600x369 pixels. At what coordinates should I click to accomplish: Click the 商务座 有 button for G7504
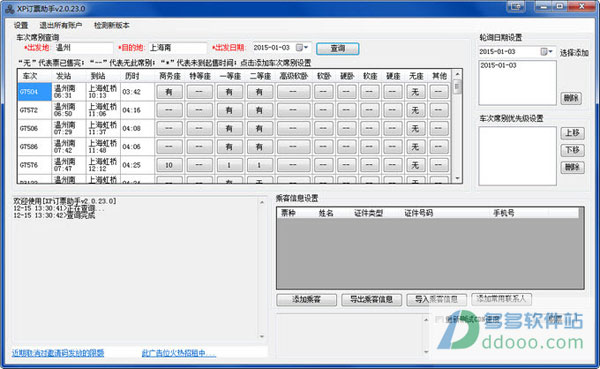click(x=169, y=92)
